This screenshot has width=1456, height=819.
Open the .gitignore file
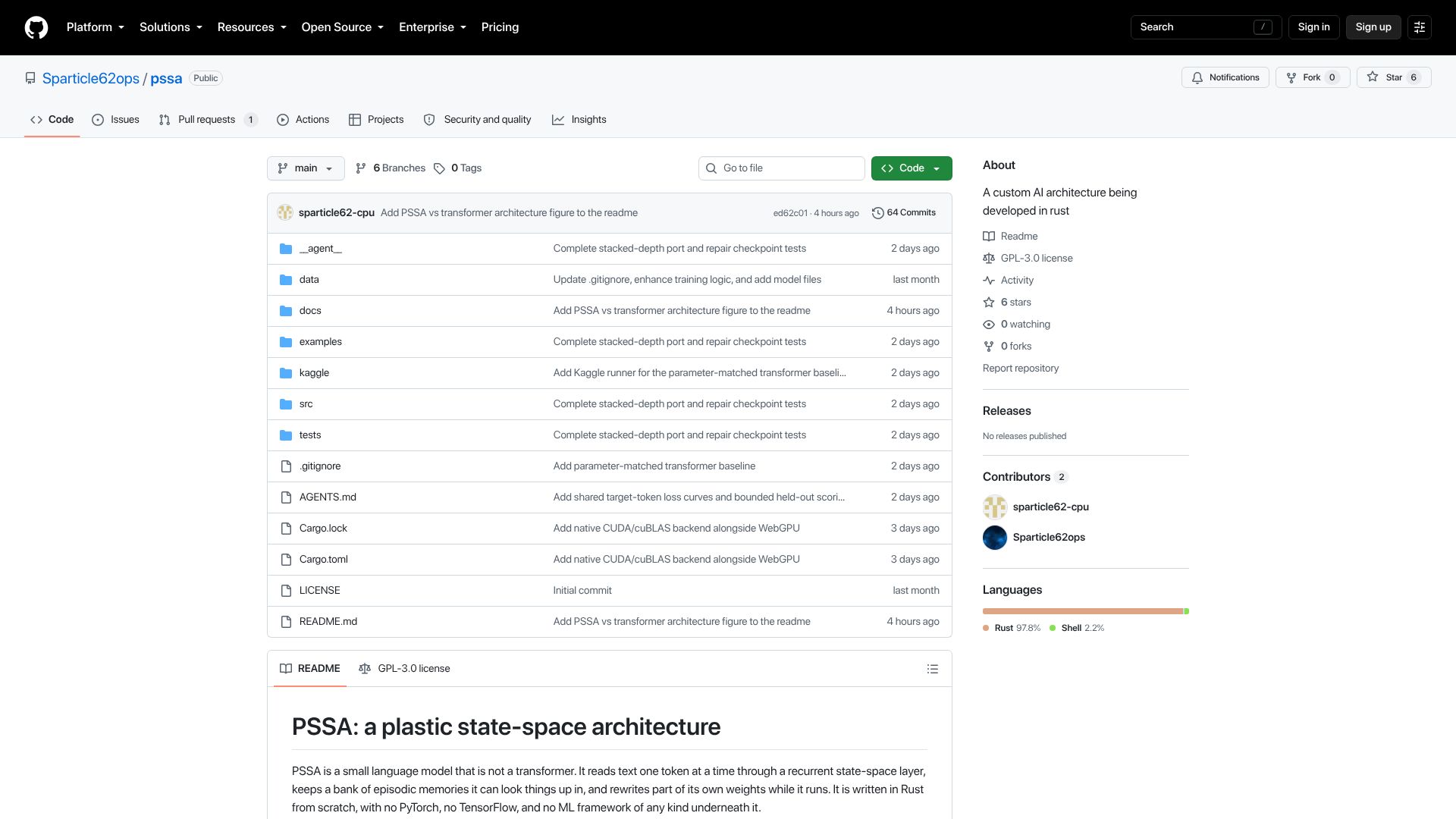(320, 466)
